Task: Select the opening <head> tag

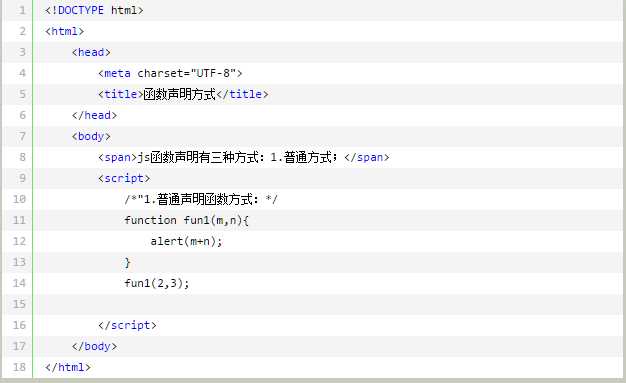Action: coord(91,52)
